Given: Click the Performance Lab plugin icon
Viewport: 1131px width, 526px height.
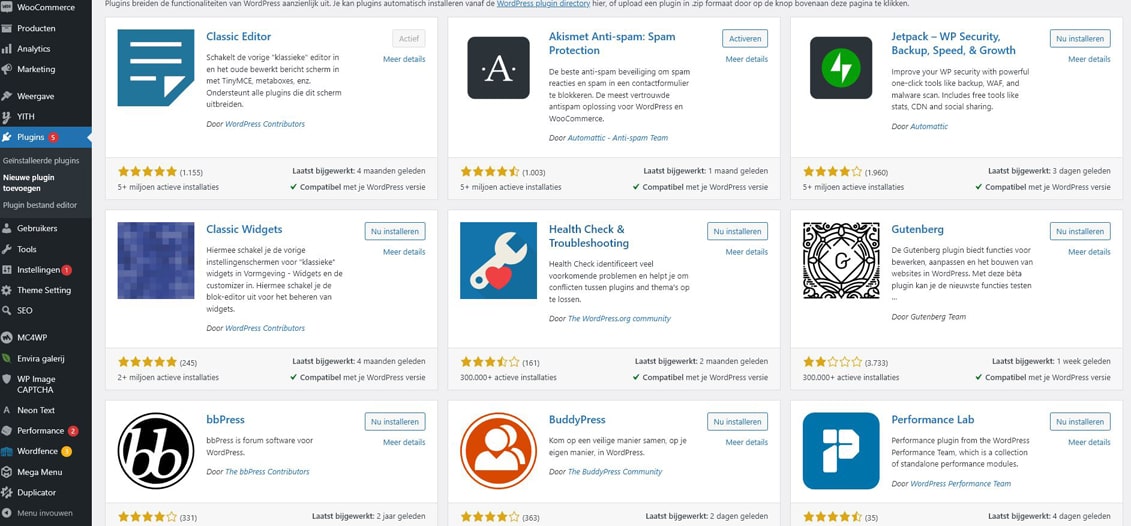Looking at the screenshot, I should (x=841, y=451).
